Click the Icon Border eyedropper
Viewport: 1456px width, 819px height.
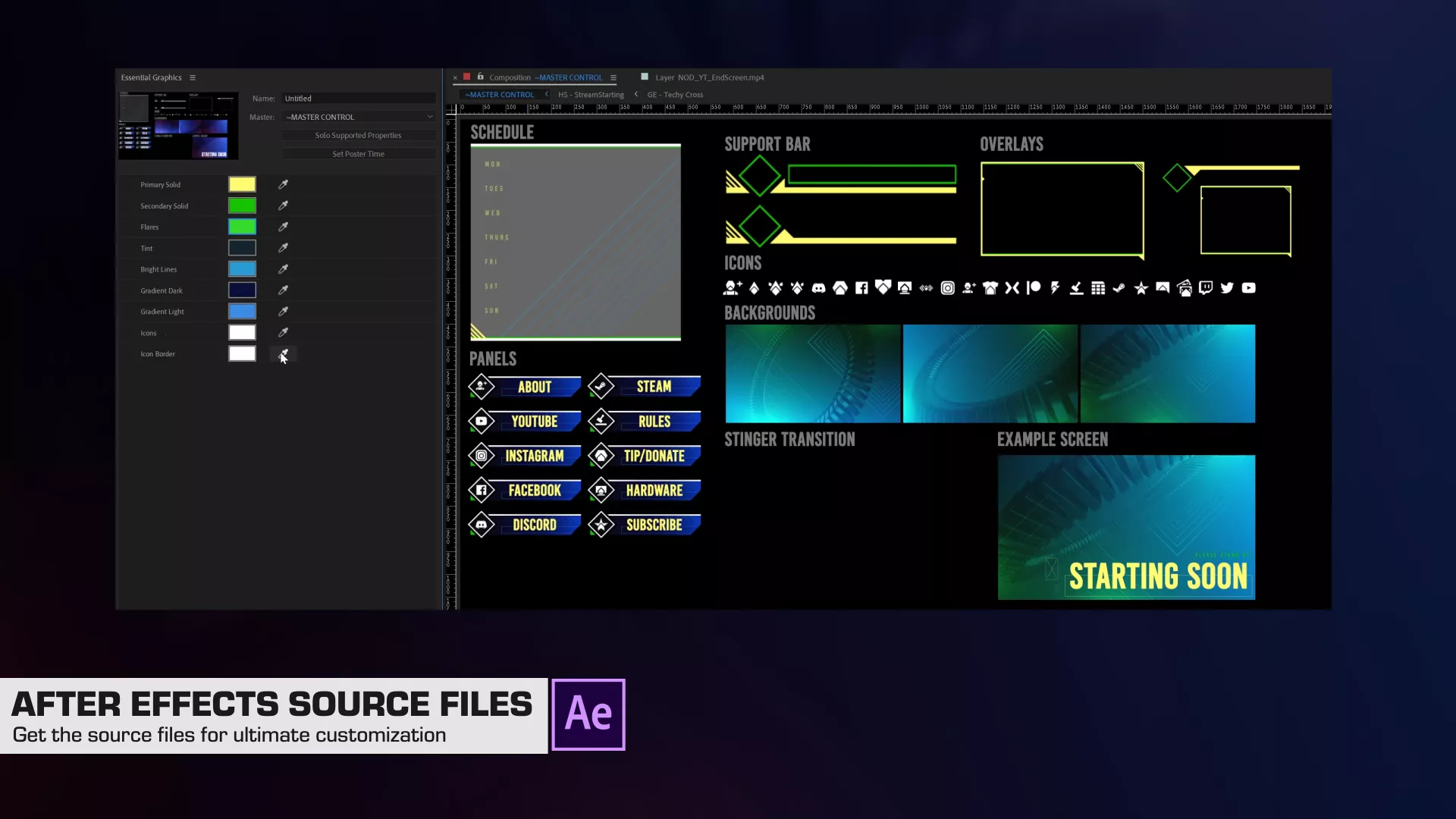point(283,354)
